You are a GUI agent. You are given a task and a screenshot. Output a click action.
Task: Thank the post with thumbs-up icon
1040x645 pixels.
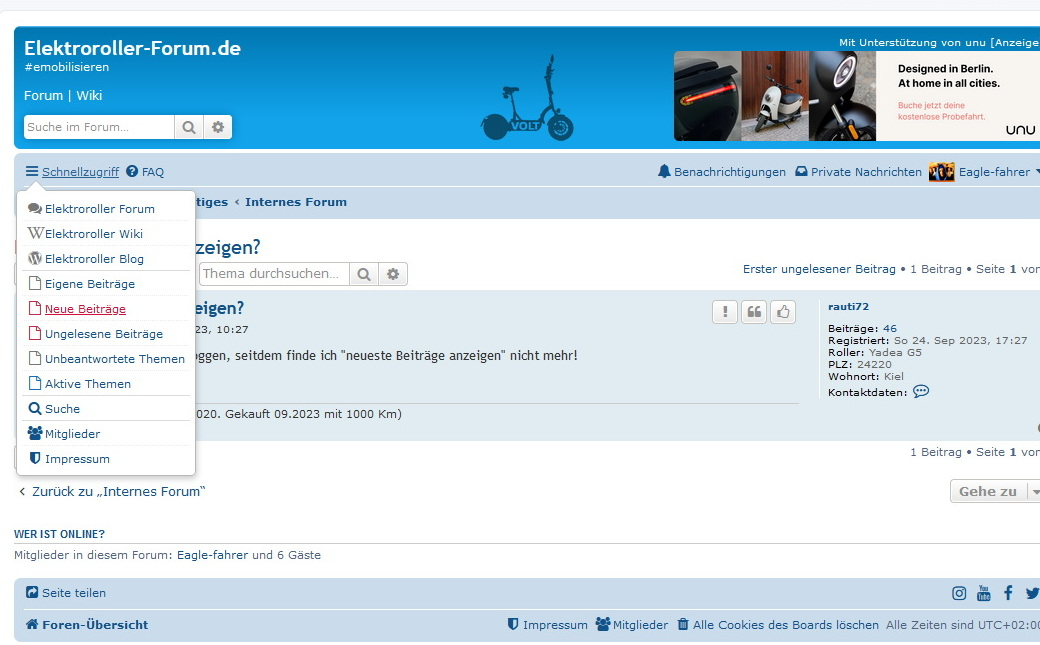coord(783,312)
